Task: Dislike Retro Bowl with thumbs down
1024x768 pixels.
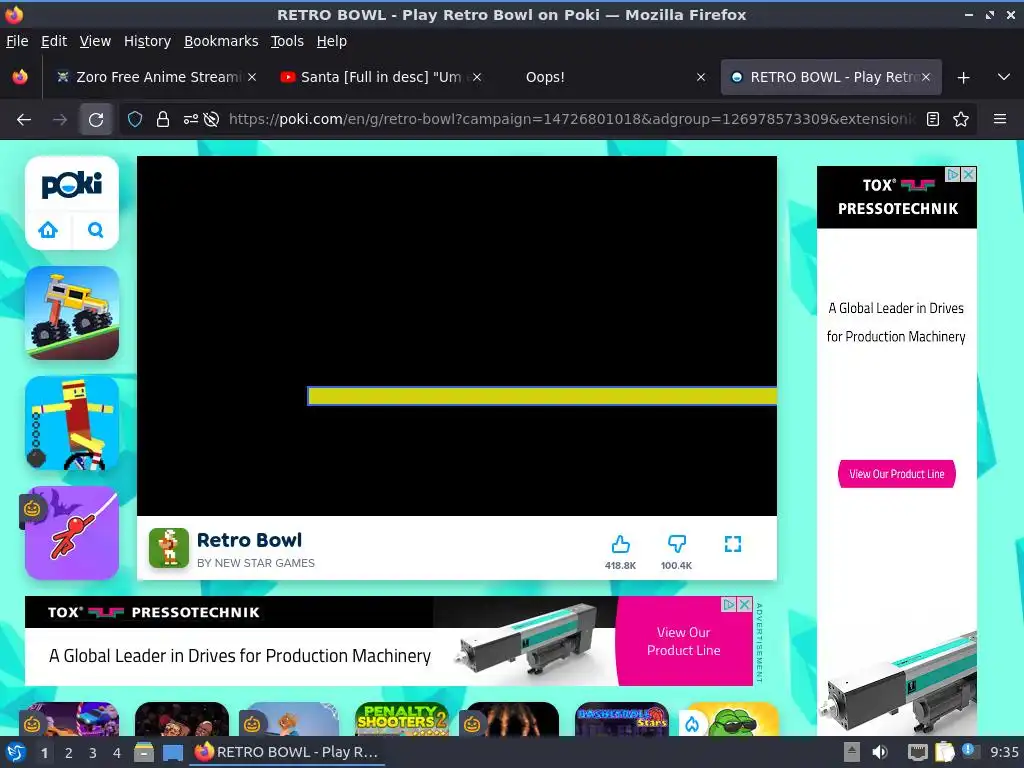Action: (x=677, y=544)
